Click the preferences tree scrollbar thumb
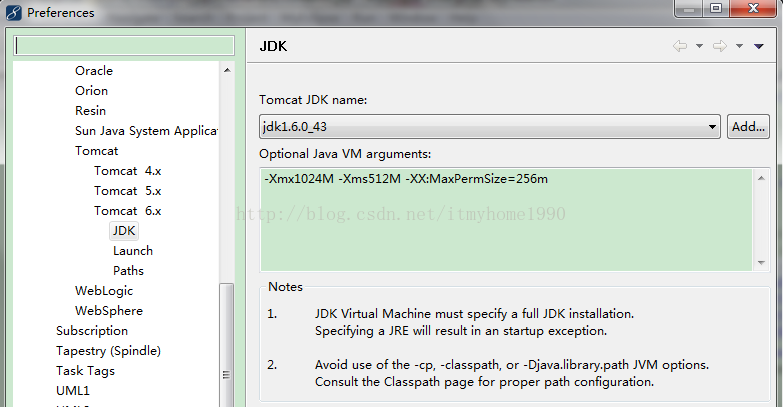 click(226, 345)
